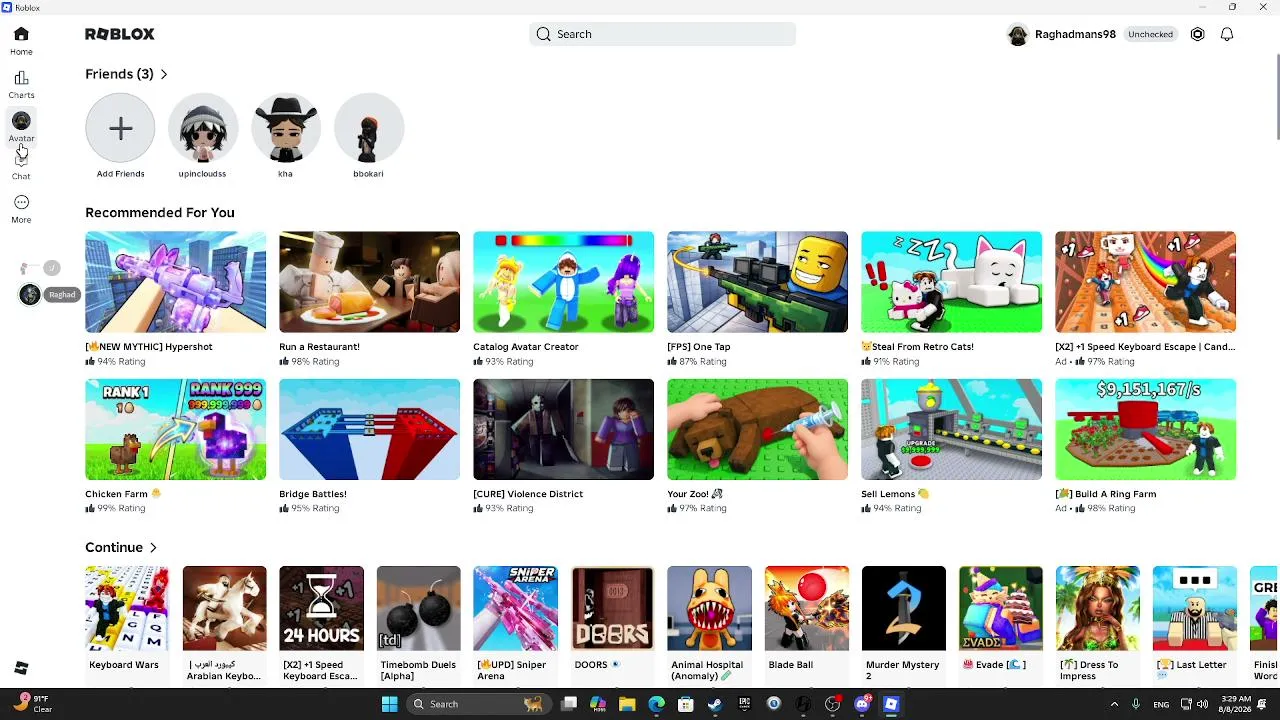Continue playing DOORS
The width and height of the screenshot is (1280, 720).
coord(612,608)
